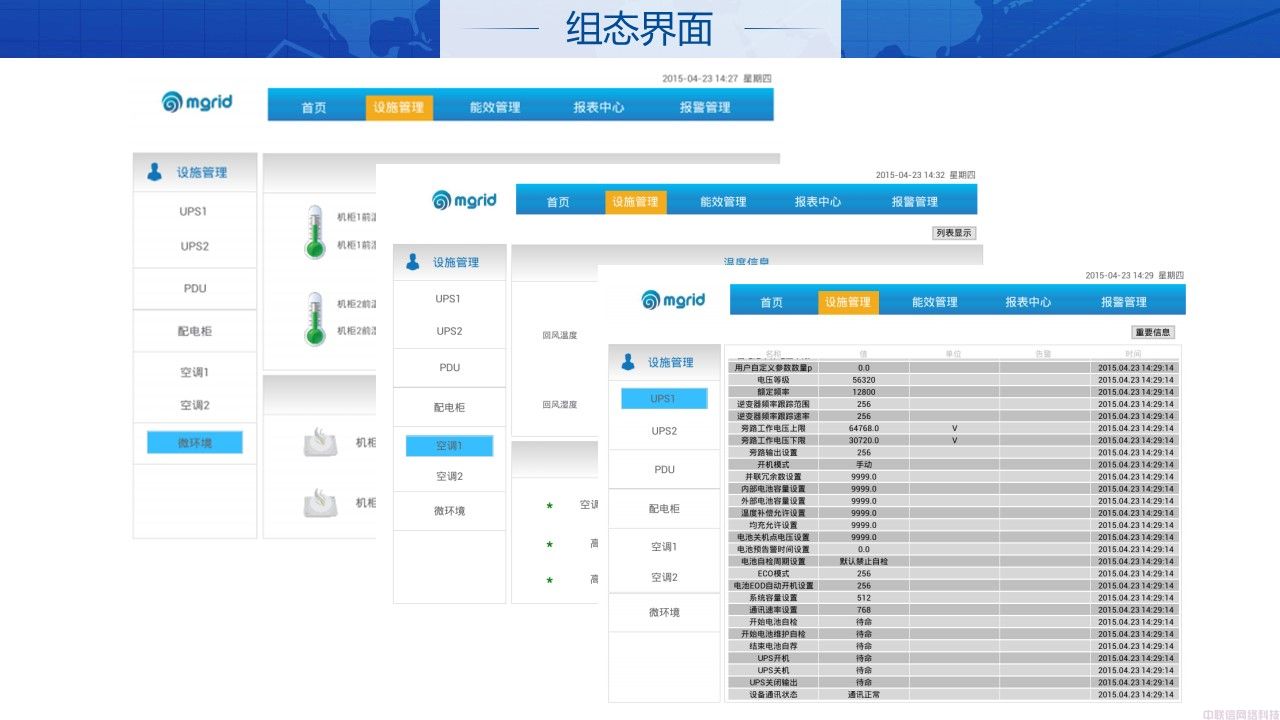Click the 开机模式 table row name
1280x720 pixels.
pos(773,465)
